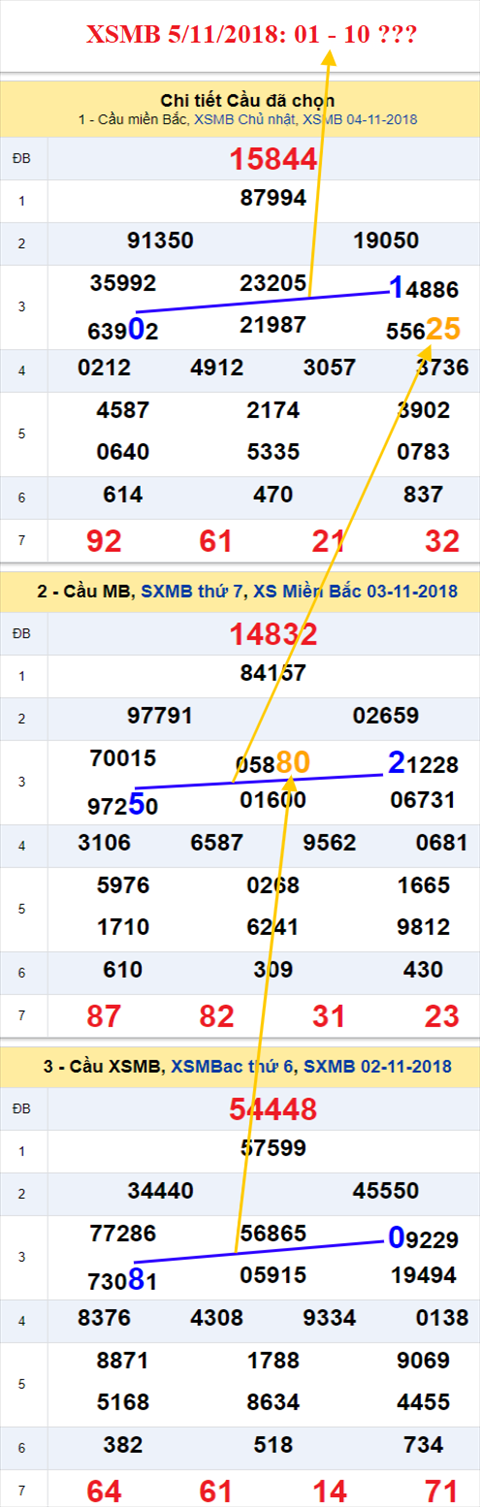This screenshot has width=480, height=1507.
Task: Select the number 19494
Action: pyautogui.click(x=423, y=1275)
